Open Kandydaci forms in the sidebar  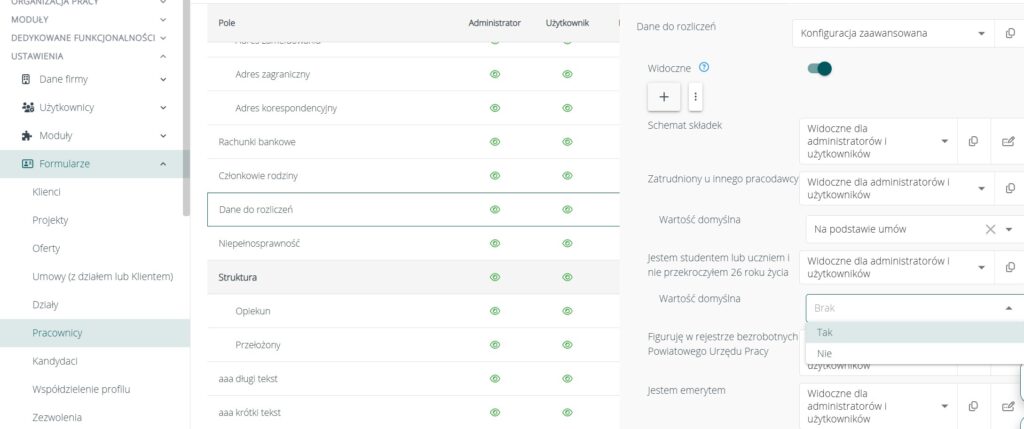coord(55,360)
